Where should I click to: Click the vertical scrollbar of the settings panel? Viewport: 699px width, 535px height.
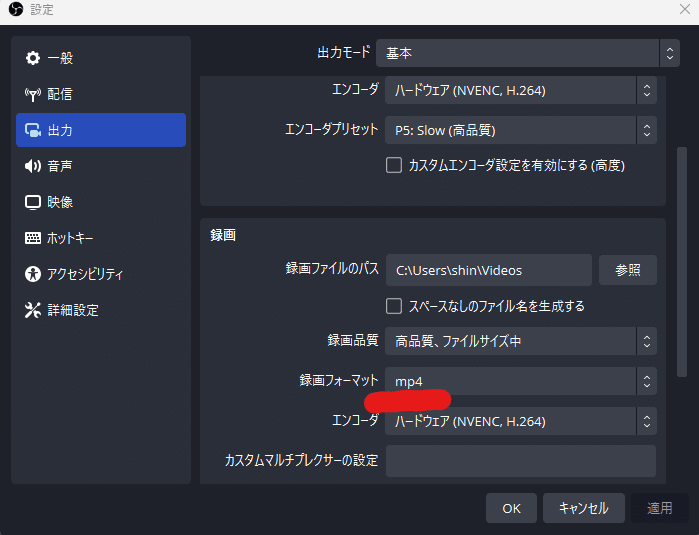[x=682, y=262]
